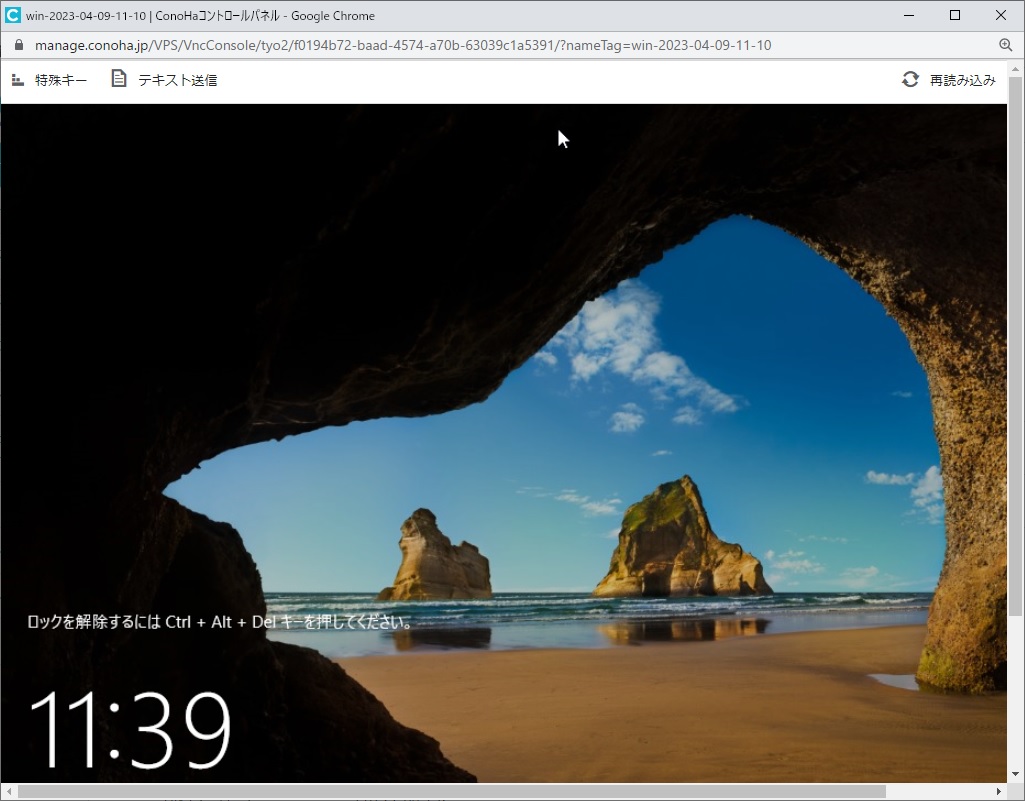Click the horizontal scrollbar thumb
This screenshot has width=1025, height=801.
(x=451, y=792)
